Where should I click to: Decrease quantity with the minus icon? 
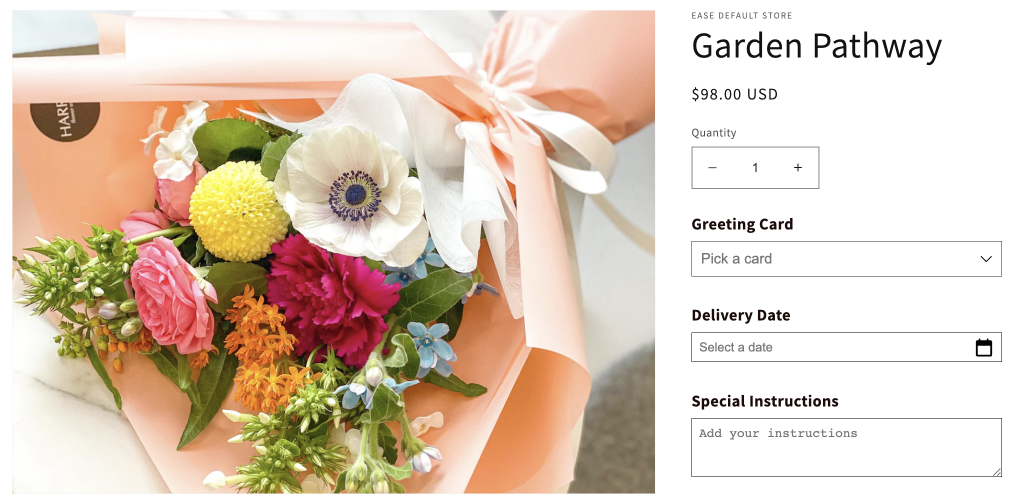pyautogui.click(x=712, y=168)
